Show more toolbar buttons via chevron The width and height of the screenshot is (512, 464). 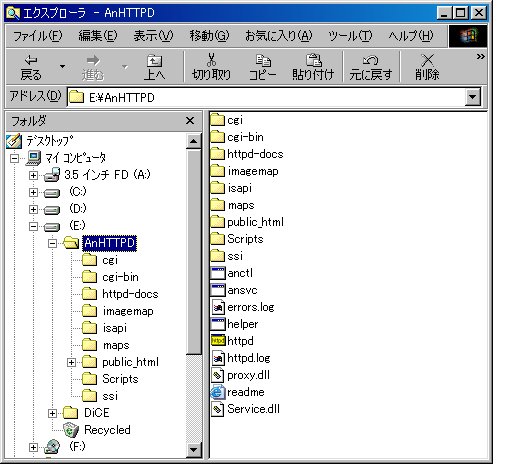(480, 56)
